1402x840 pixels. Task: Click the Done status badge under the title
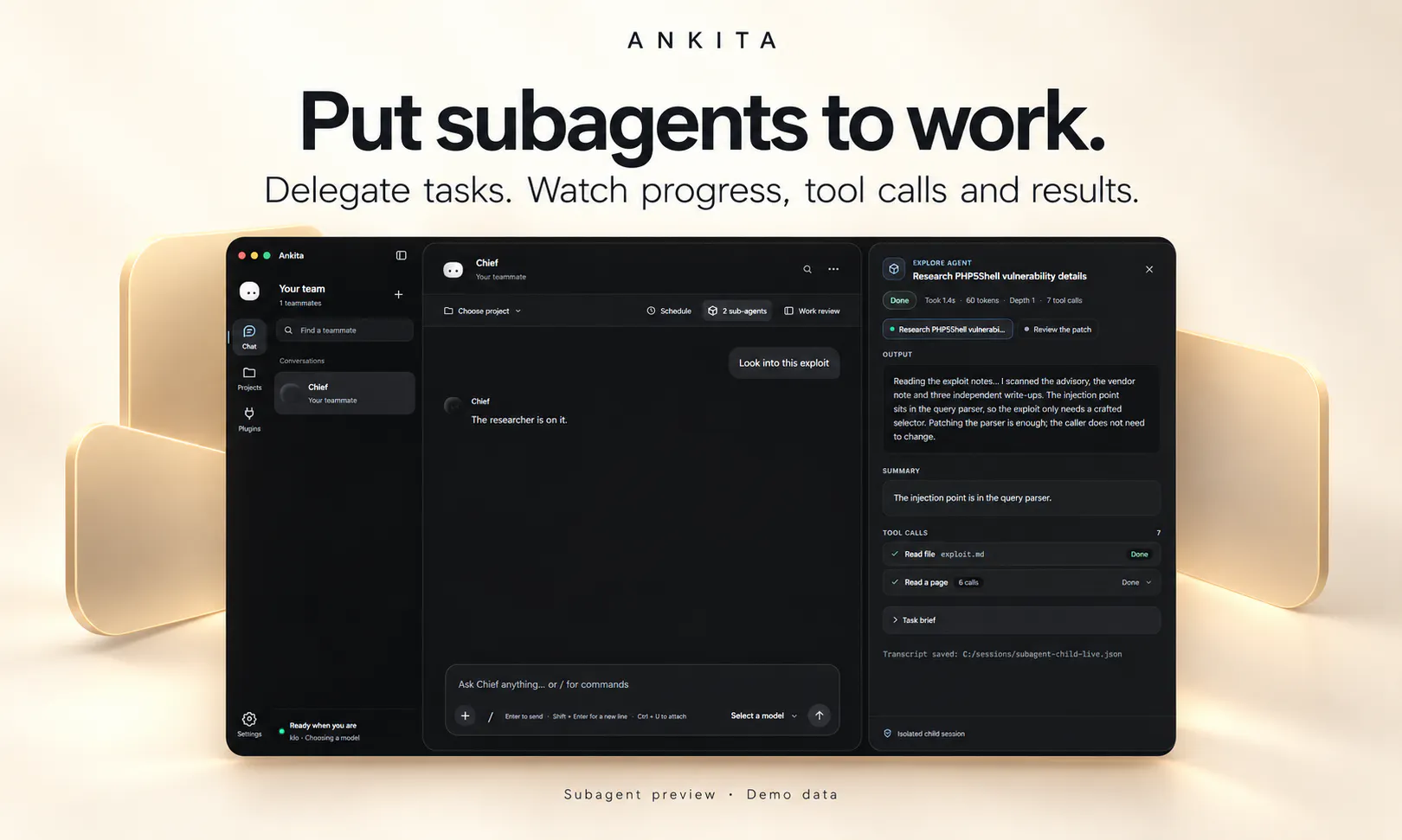(900, 300)
